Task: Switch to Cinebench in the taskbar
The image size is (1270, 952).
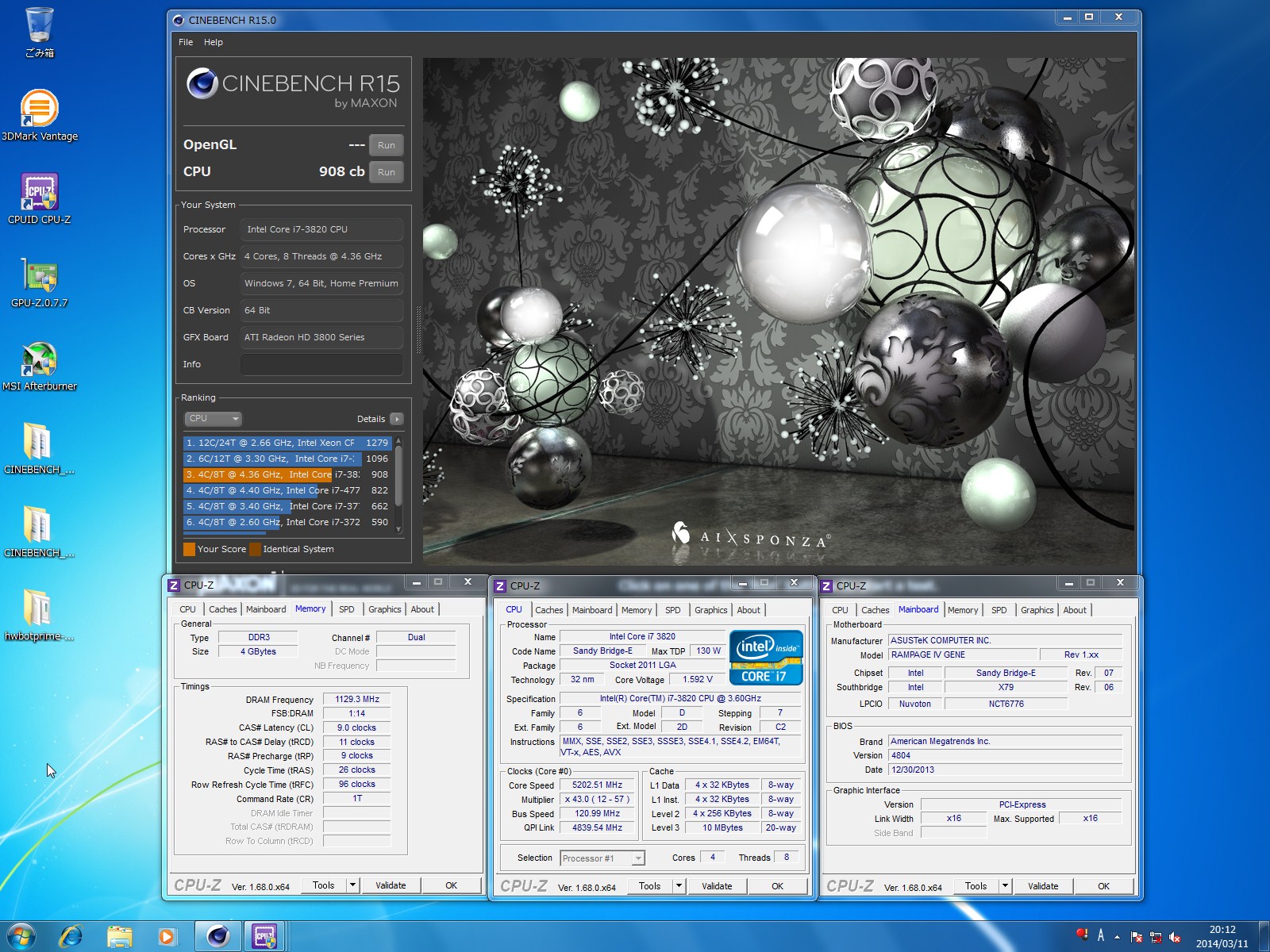Action: [217, 937]
